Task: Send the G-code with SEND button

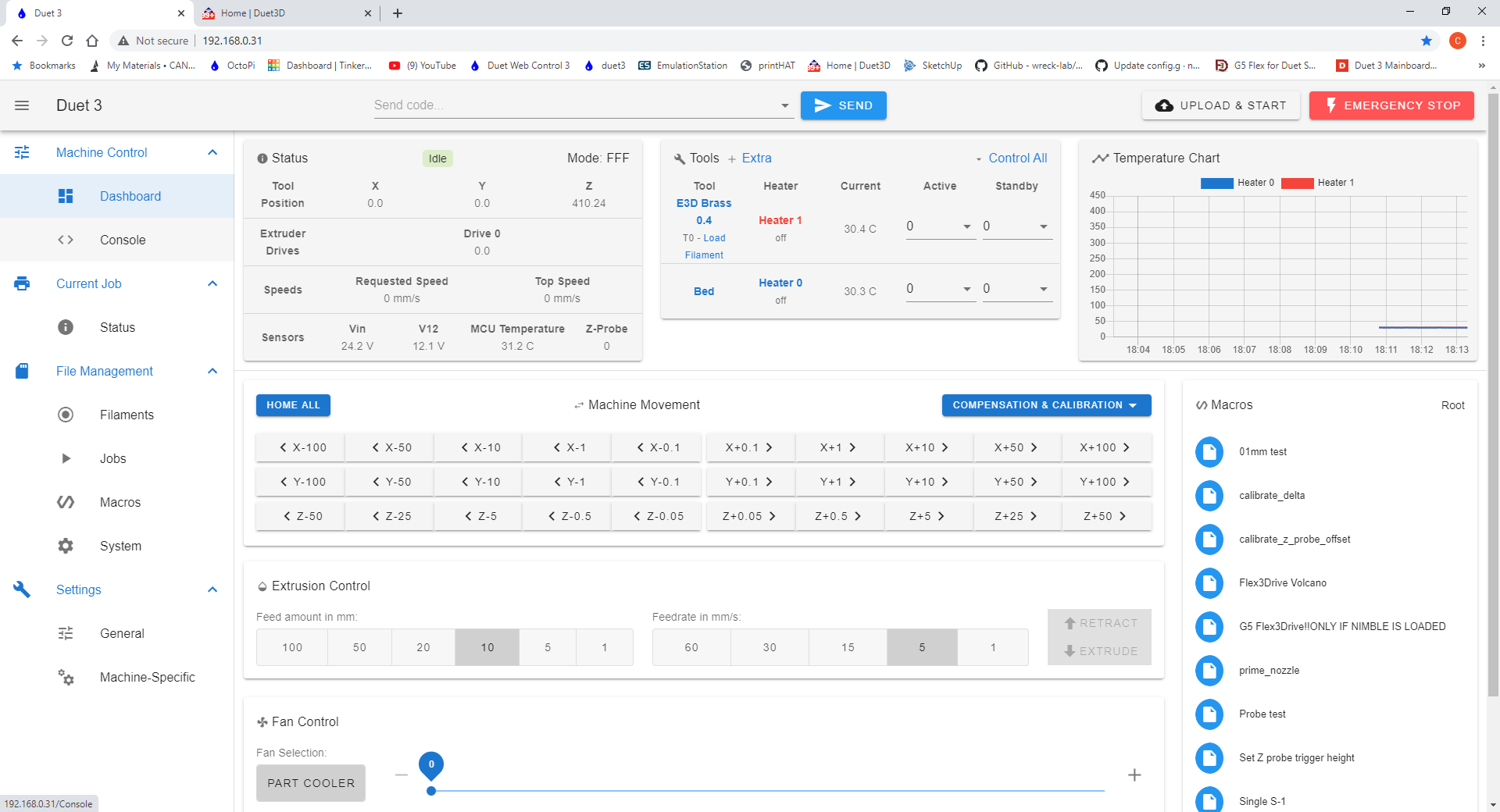Action: 844,105
